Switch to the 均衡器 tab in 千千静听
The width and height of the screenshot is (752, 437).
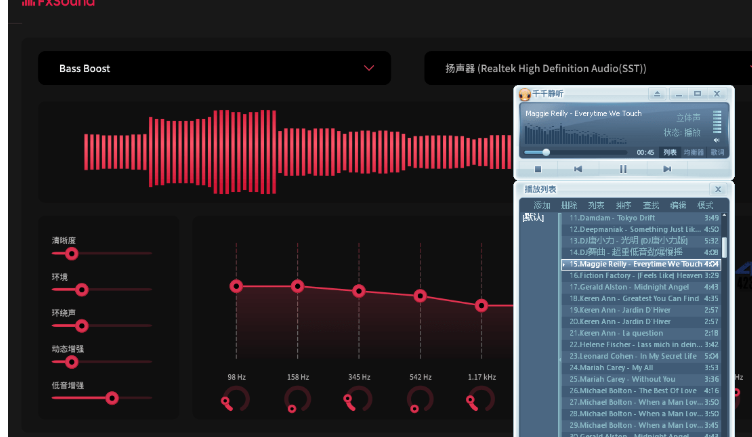pyautogui.click(x=693, y=153)
